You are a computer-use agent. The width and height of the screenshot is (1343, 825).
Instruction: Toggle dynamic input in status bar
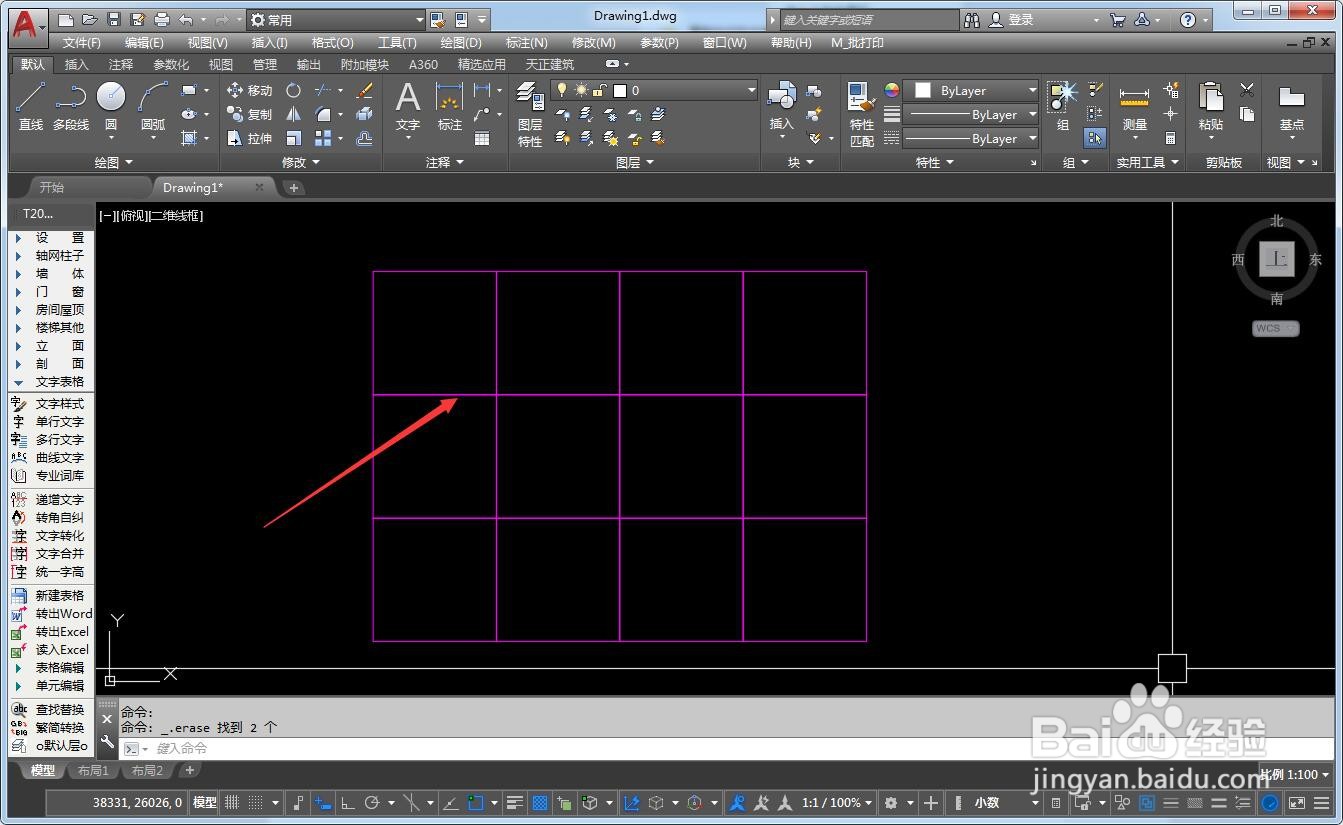pos(322,802)
